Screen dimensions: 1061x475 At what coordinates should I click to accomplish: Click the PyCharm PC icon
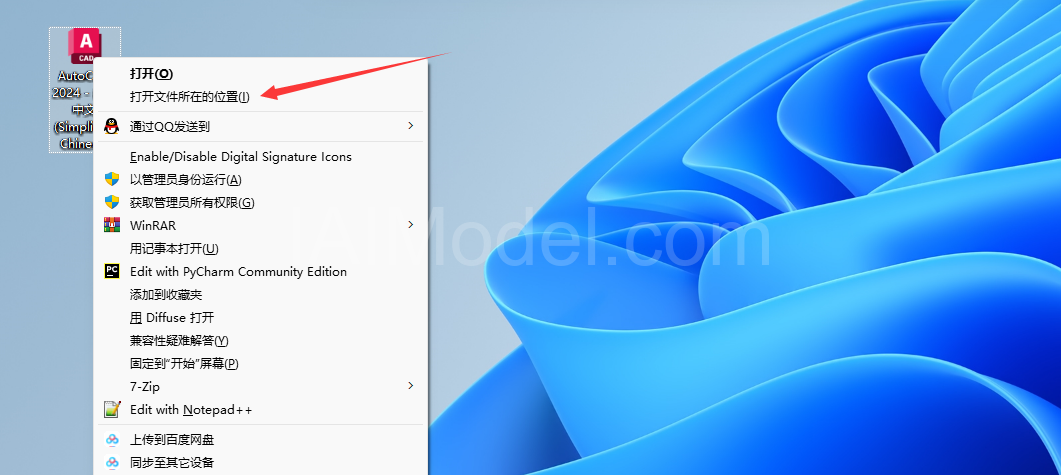pyautogui.click(x=112, y=271)
